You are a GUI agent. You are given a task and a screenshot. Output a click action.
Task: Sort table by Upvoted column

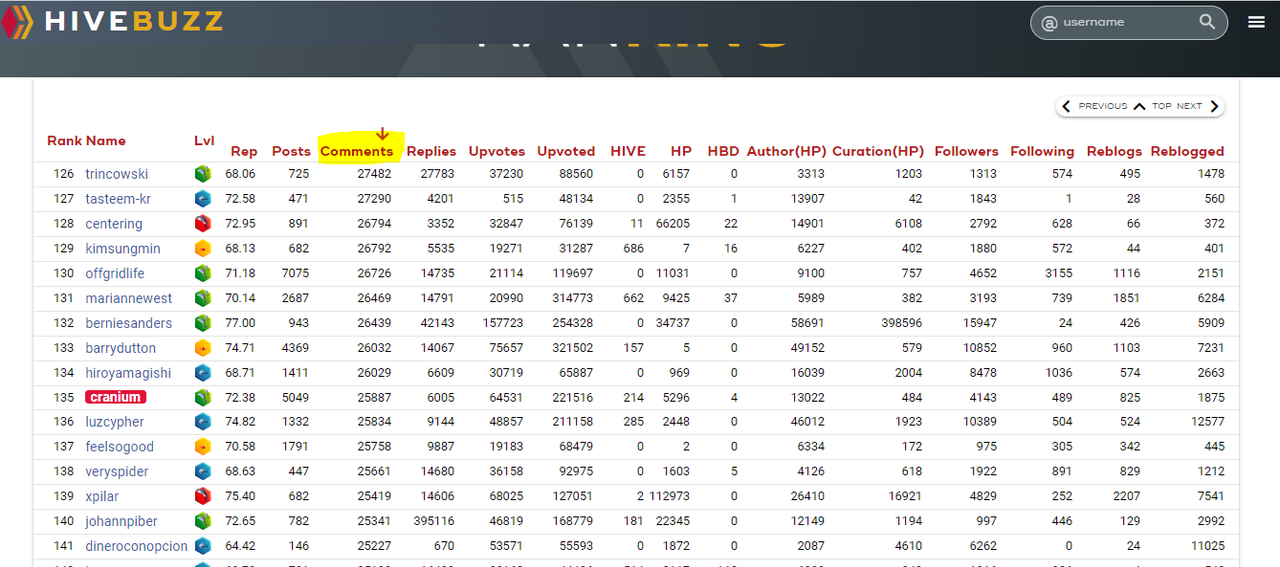click(x=566, y=151)
